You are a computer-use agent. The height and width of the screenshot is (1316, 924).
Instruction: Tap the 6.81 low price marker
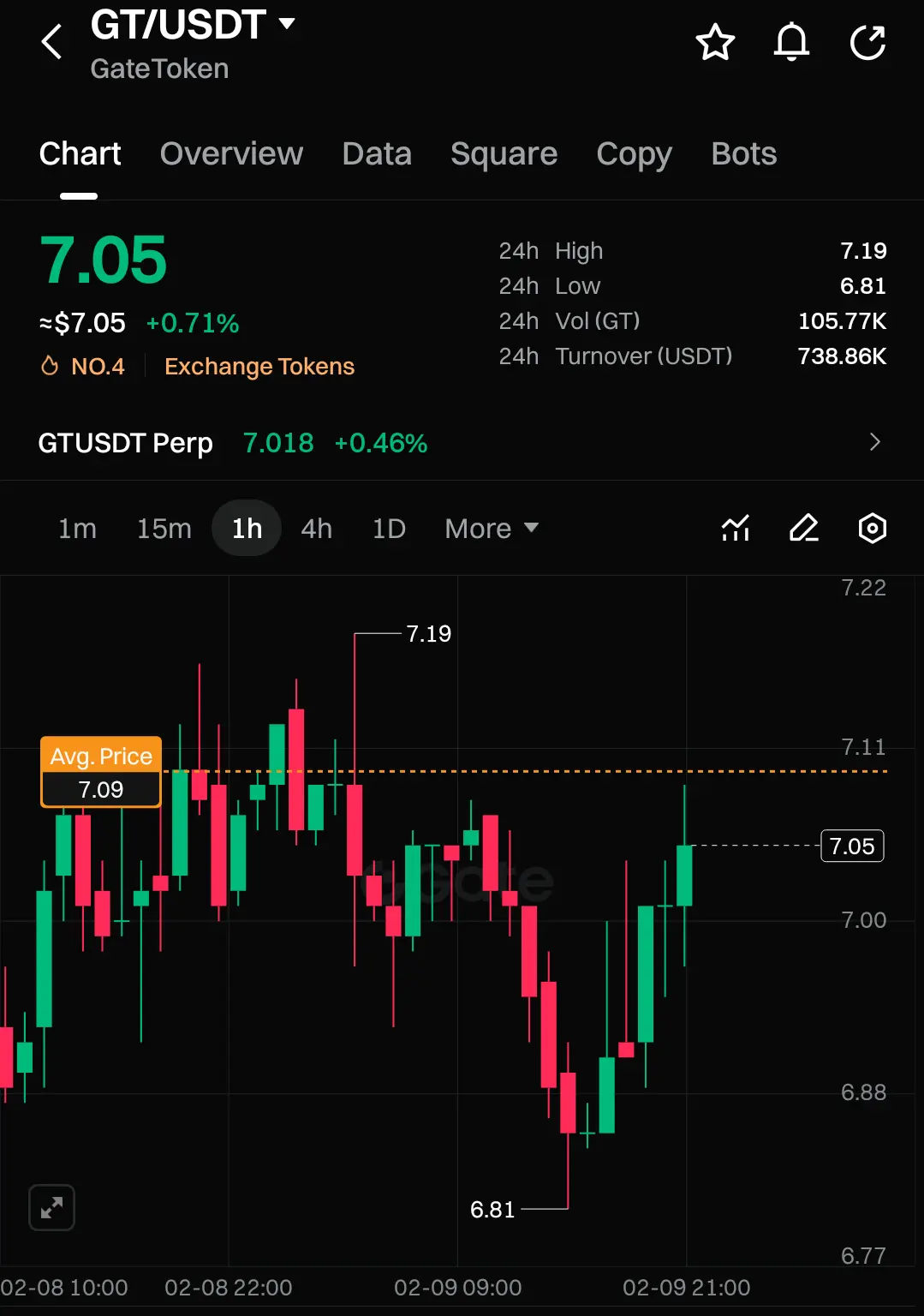click(x=492, y=1210)
